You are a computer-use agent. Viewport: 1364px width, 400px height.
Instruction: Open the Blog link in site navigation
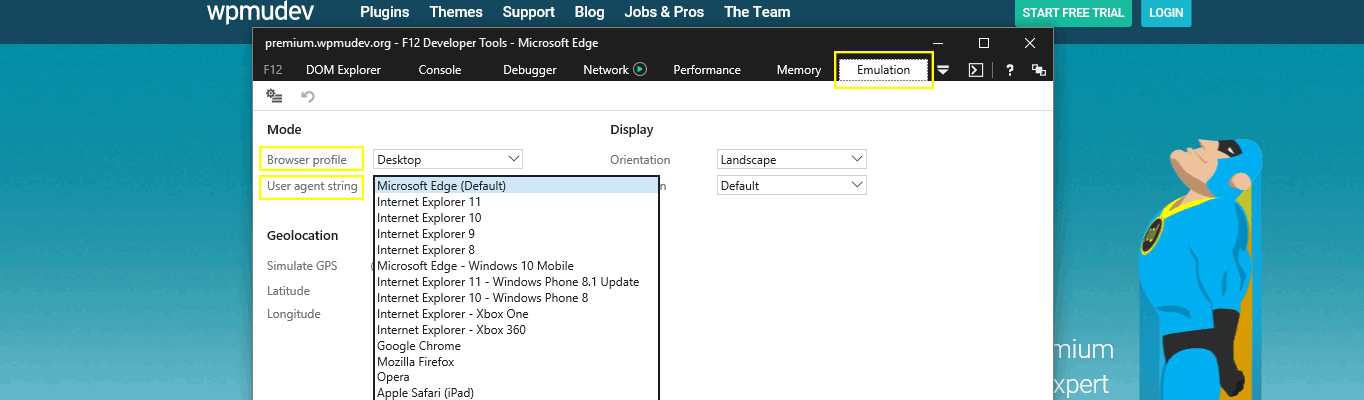click(x=590, y=13)
